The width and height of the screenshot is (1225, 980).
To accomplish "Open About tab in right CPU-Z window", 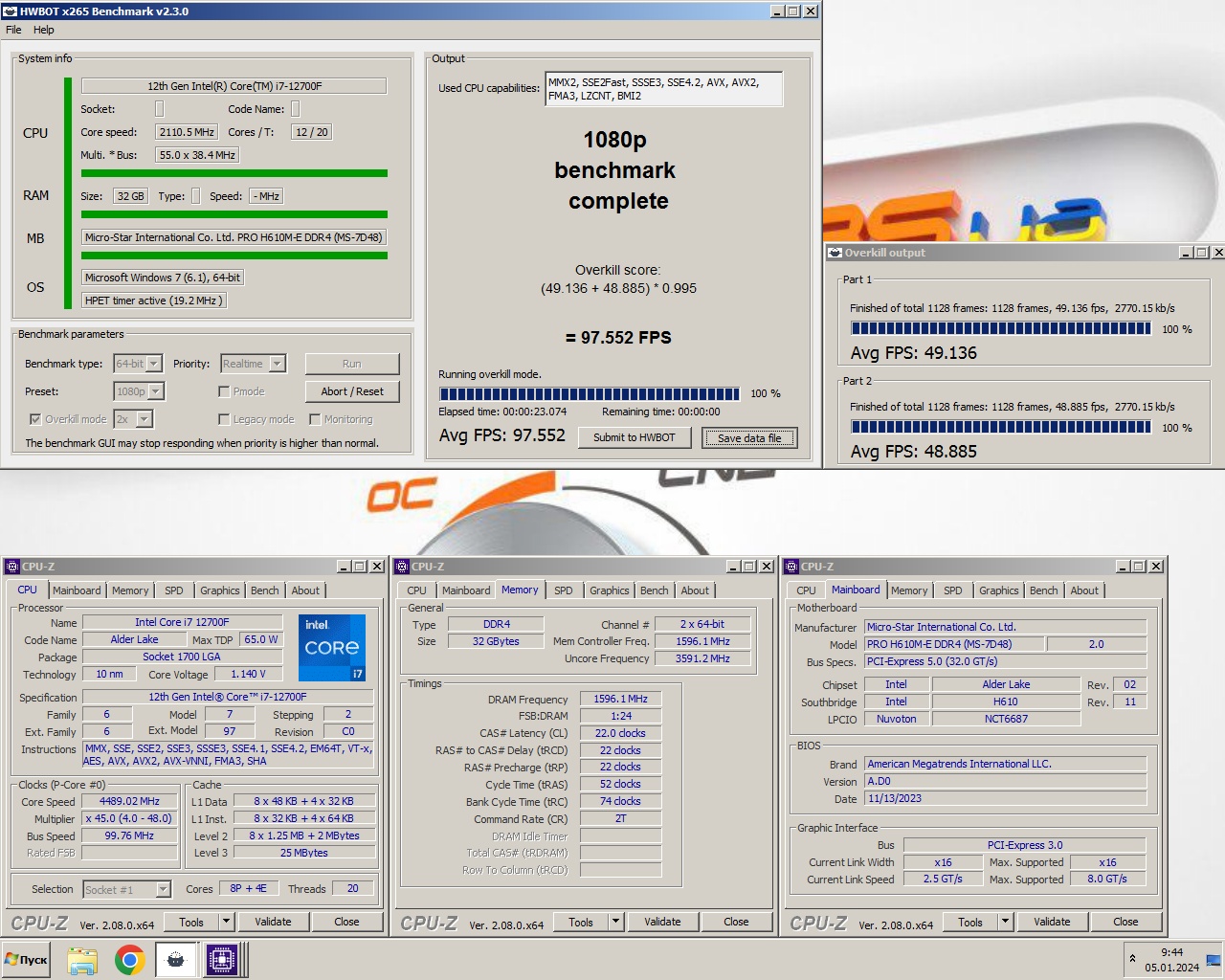I will pos(1084,590).
